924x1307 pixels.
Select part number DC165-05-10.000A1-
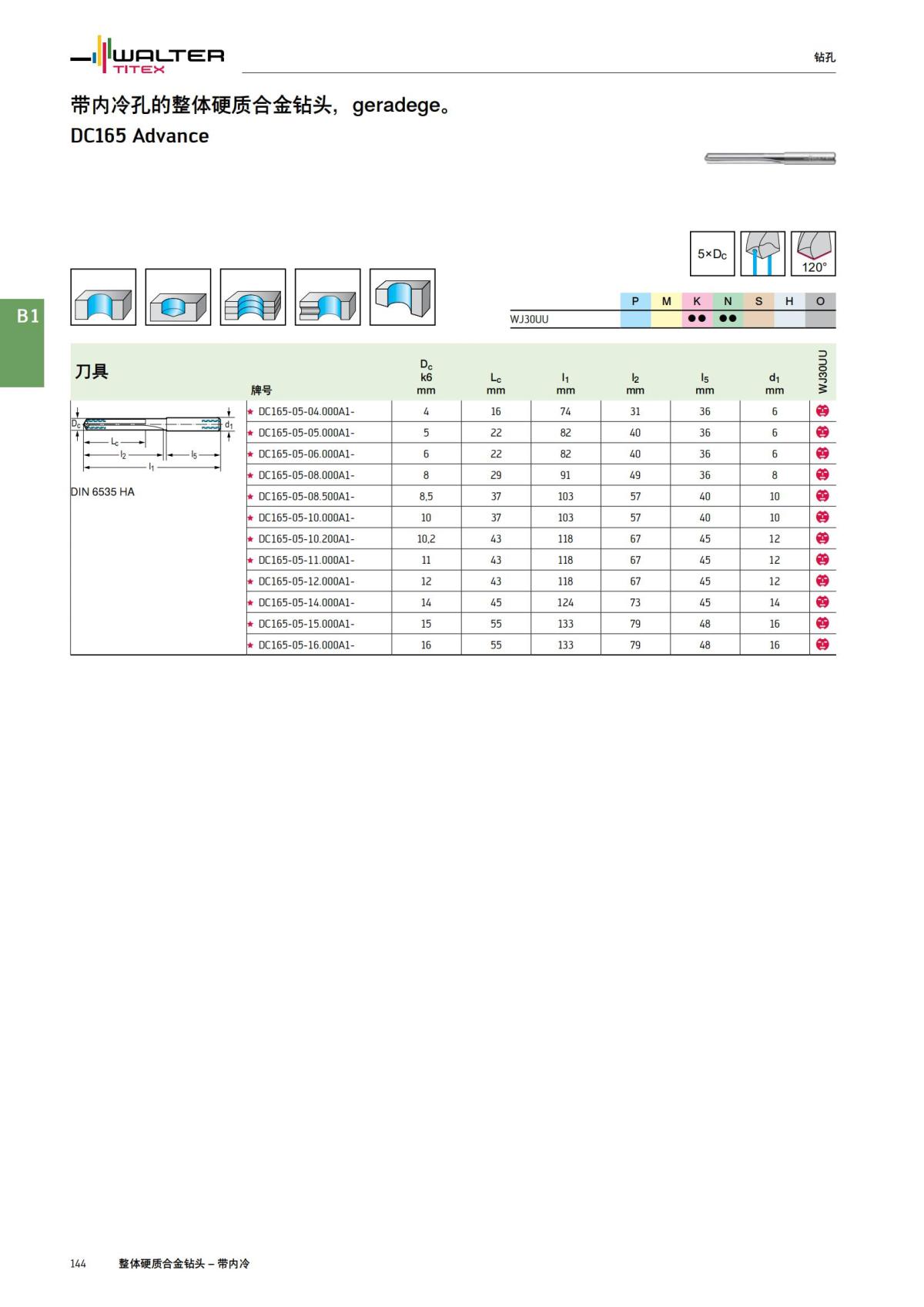306,518
